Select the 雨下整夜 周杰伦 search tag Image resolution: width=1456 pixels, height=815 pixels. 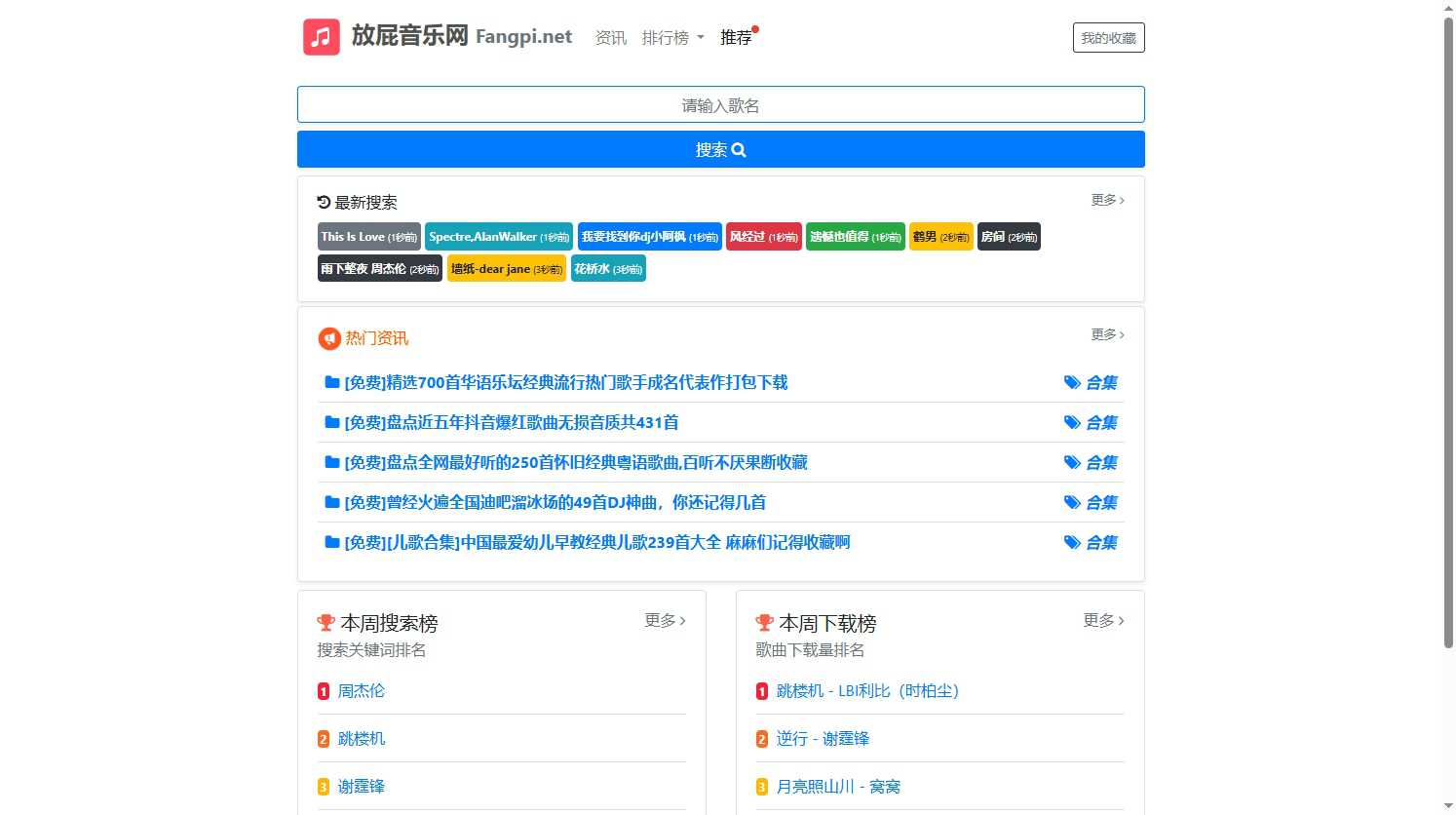point(379,269)
